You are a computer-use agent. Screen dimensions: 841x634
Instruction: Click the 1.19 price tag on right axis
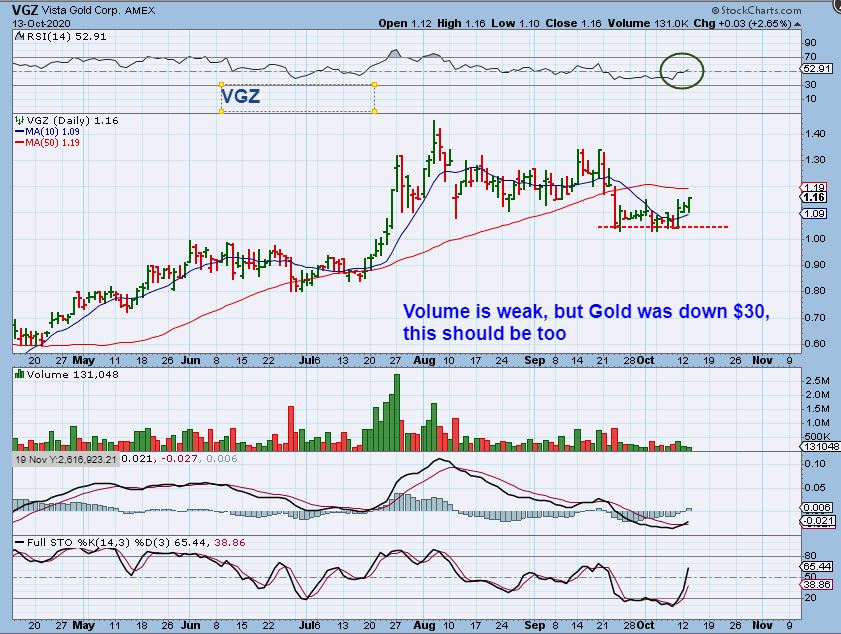tap(815, 187)
